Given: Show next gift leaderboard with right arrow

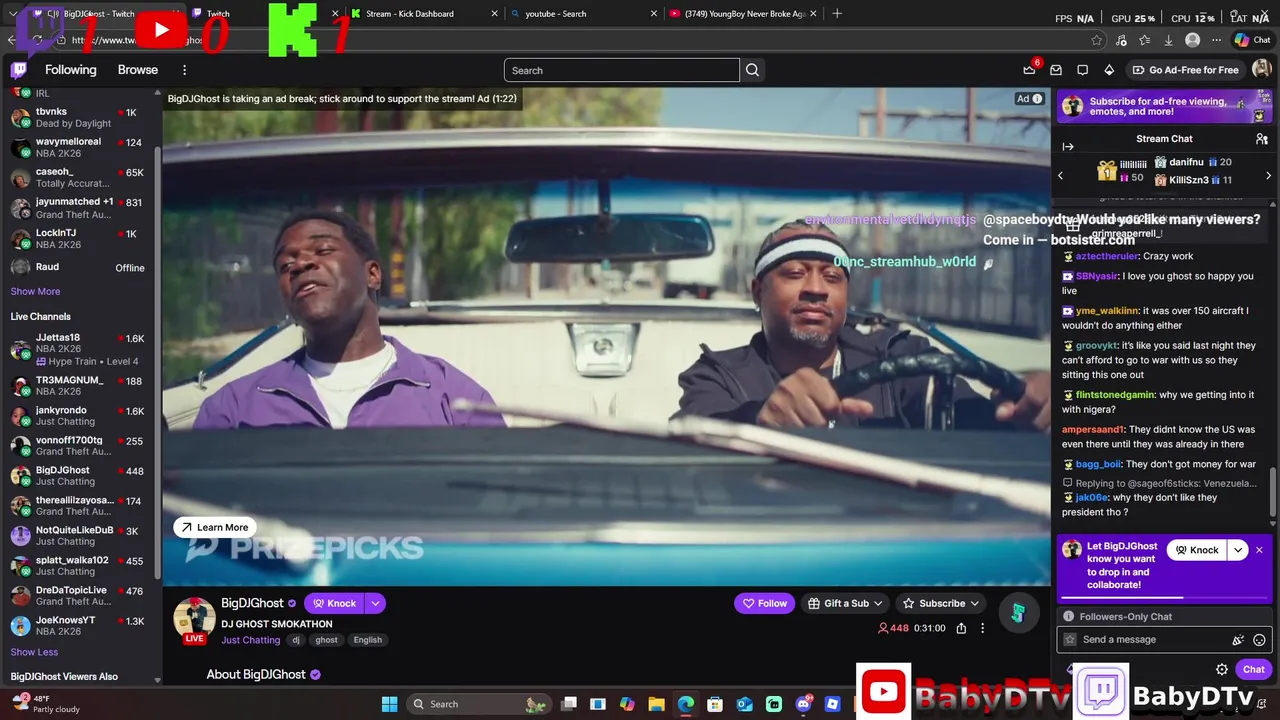Looking at the screenshot, I should coord(1268,176).
